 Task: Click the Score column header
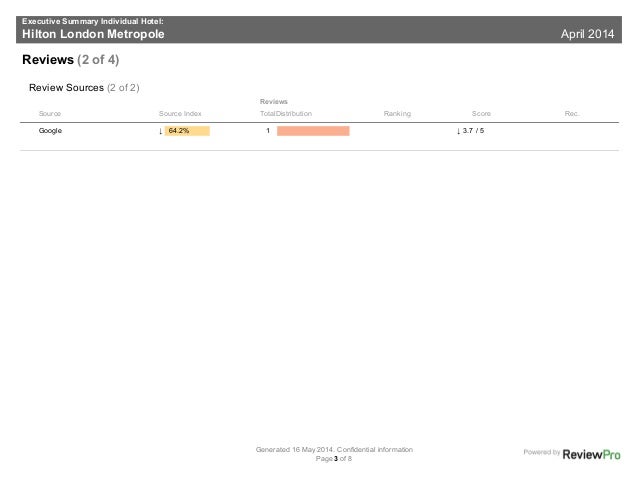pos(481,114)
